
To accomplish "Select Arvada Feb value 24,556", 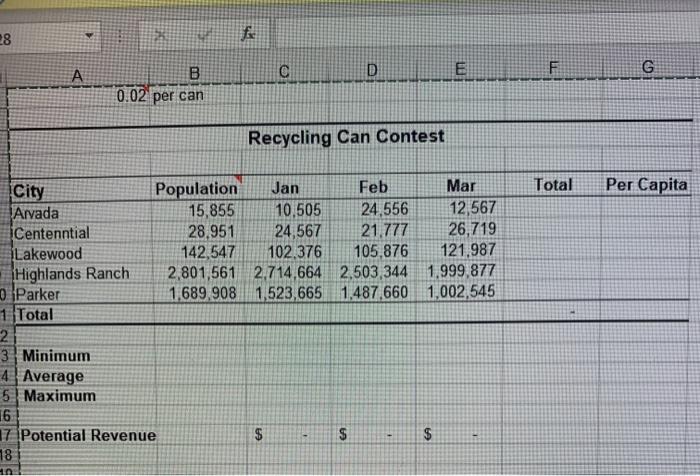I will [374, 209].
